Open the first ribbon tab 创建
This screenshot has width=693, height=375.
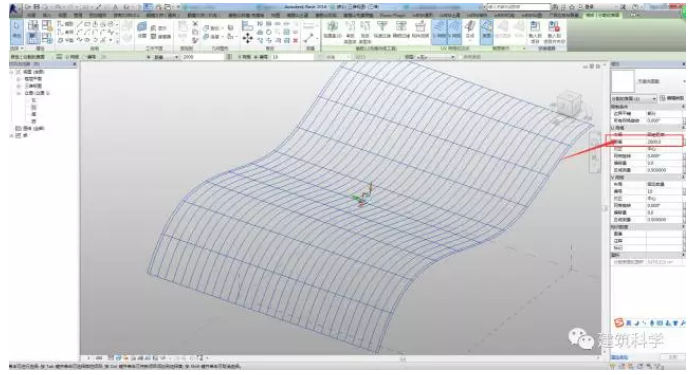(31, 15)
